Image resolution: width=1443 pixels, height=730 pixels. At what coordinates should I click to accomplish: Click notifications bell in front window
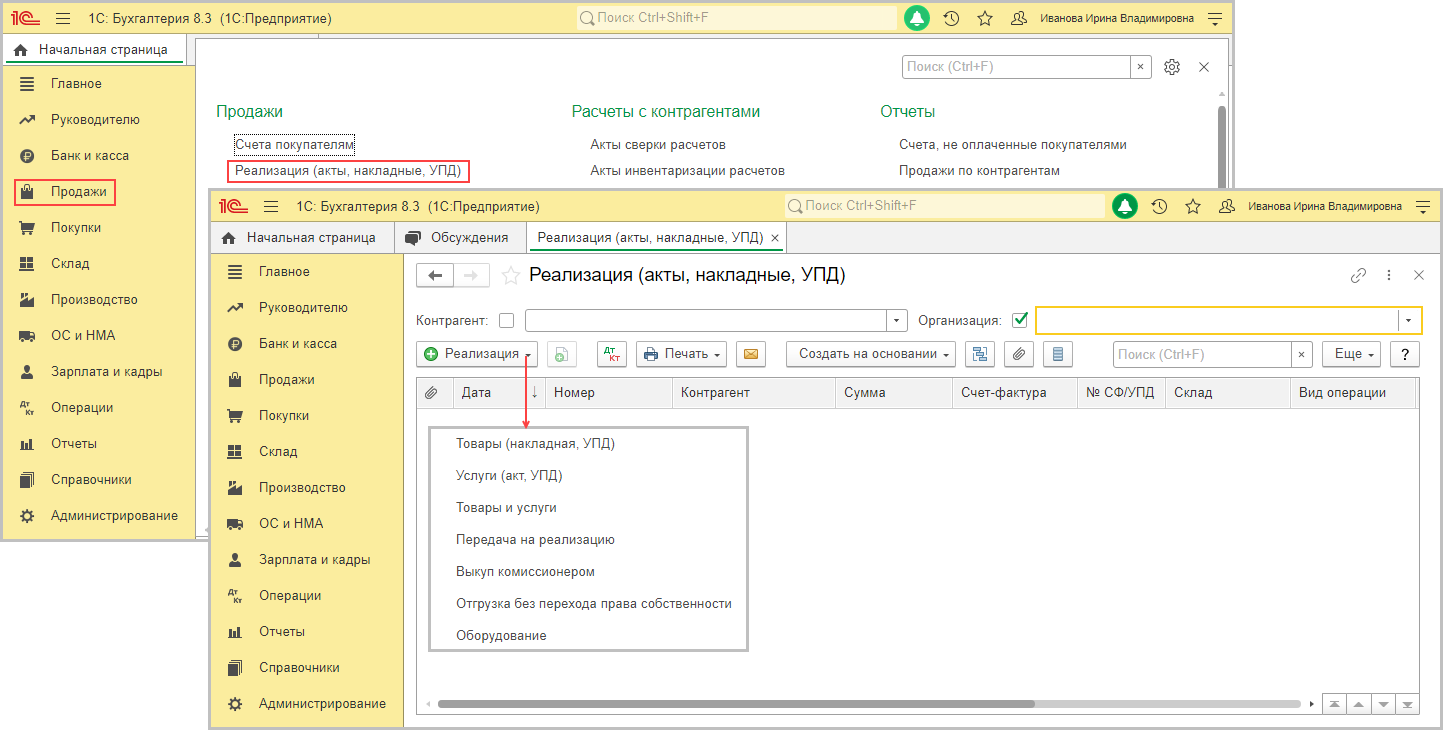click(x=1125, y=206)
